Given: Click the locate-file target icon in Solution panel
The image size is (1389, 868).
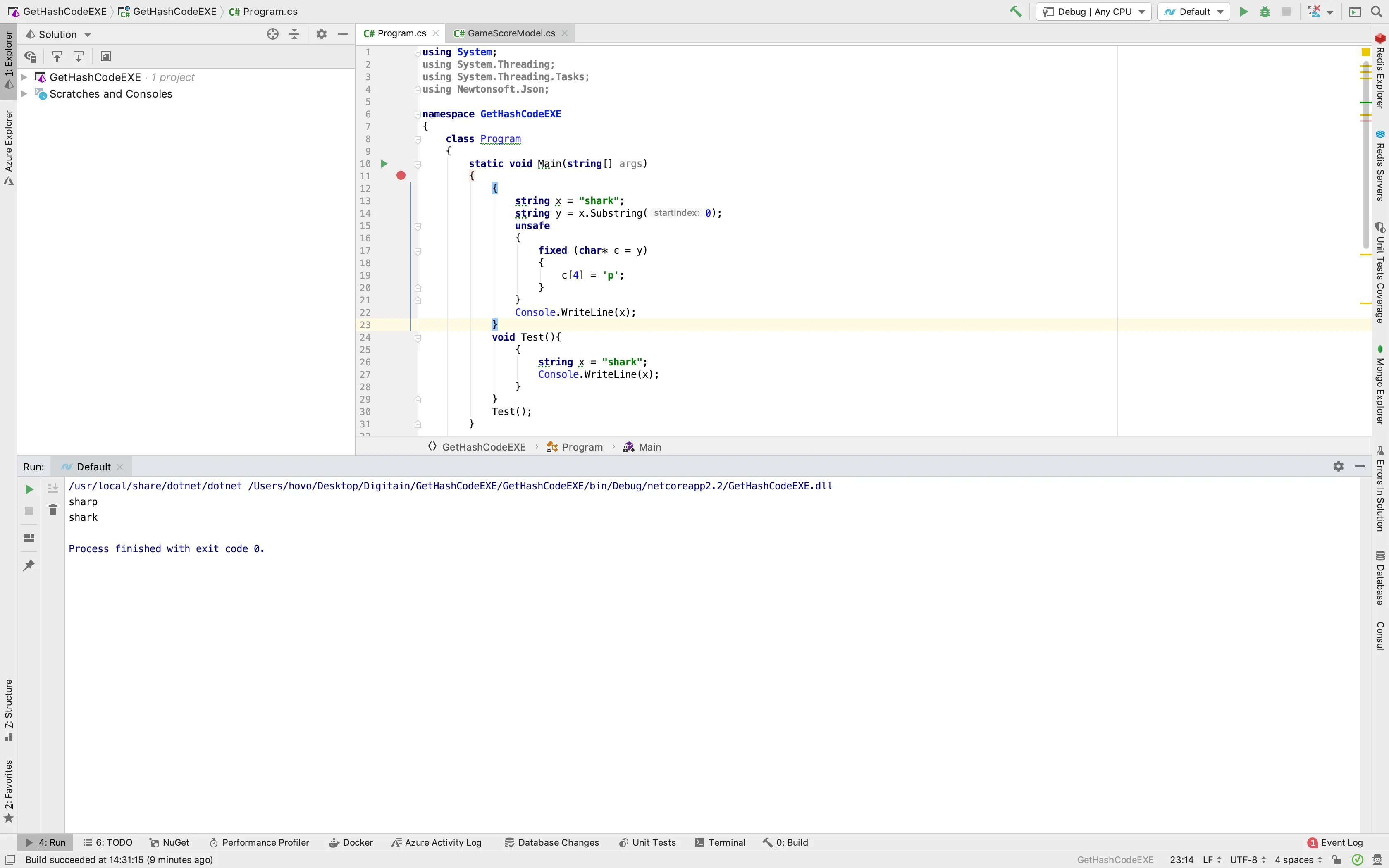Looking at the screenshot, I should pos(273,34).
